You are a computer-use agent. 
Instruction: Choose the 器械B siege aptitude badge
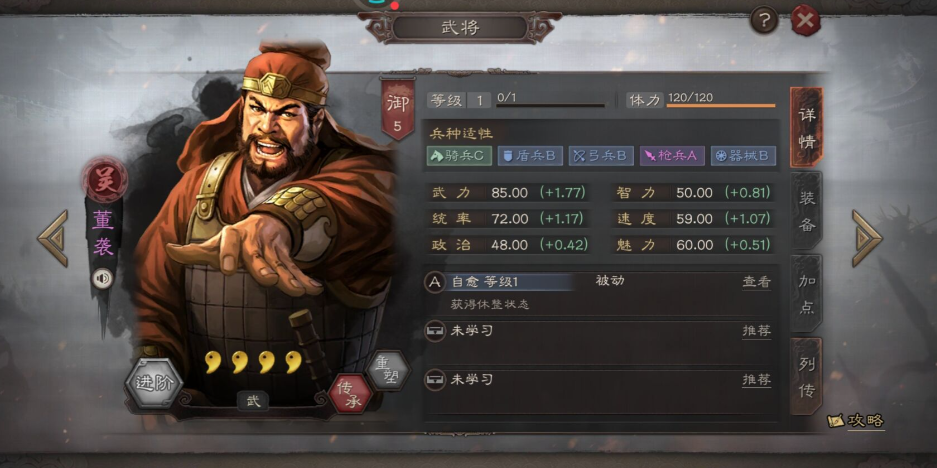pyautogui.click(x=743, y=156)
